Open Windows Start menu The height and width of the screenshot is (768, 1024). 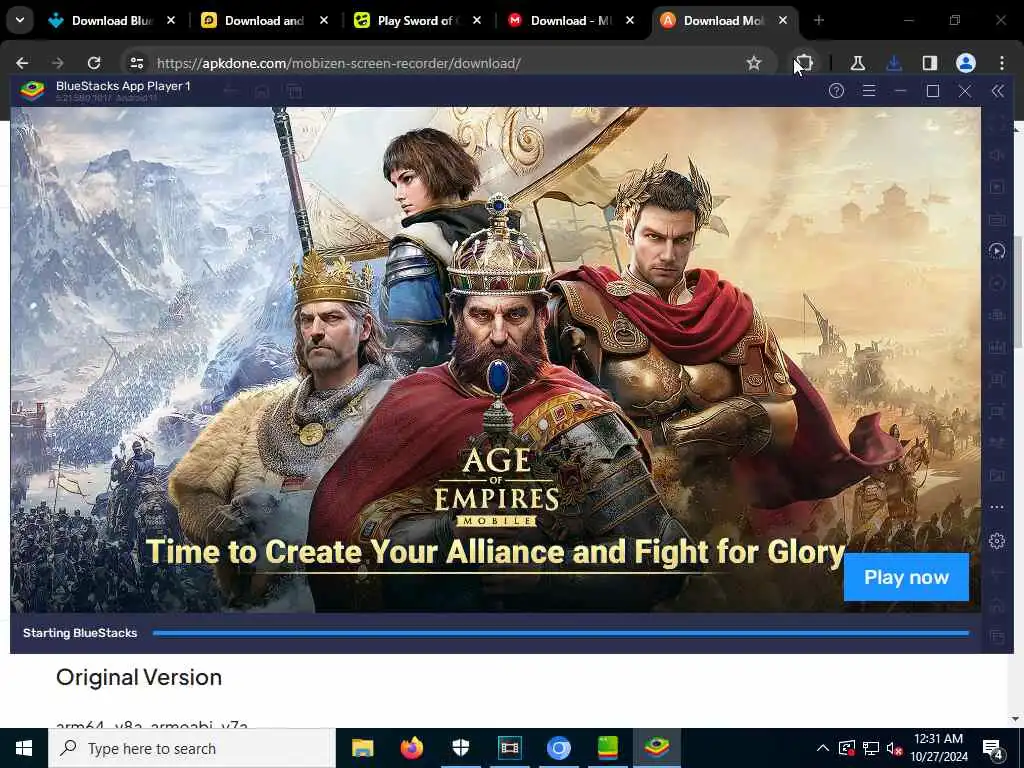pyautogui.click(x=24, y=748)
